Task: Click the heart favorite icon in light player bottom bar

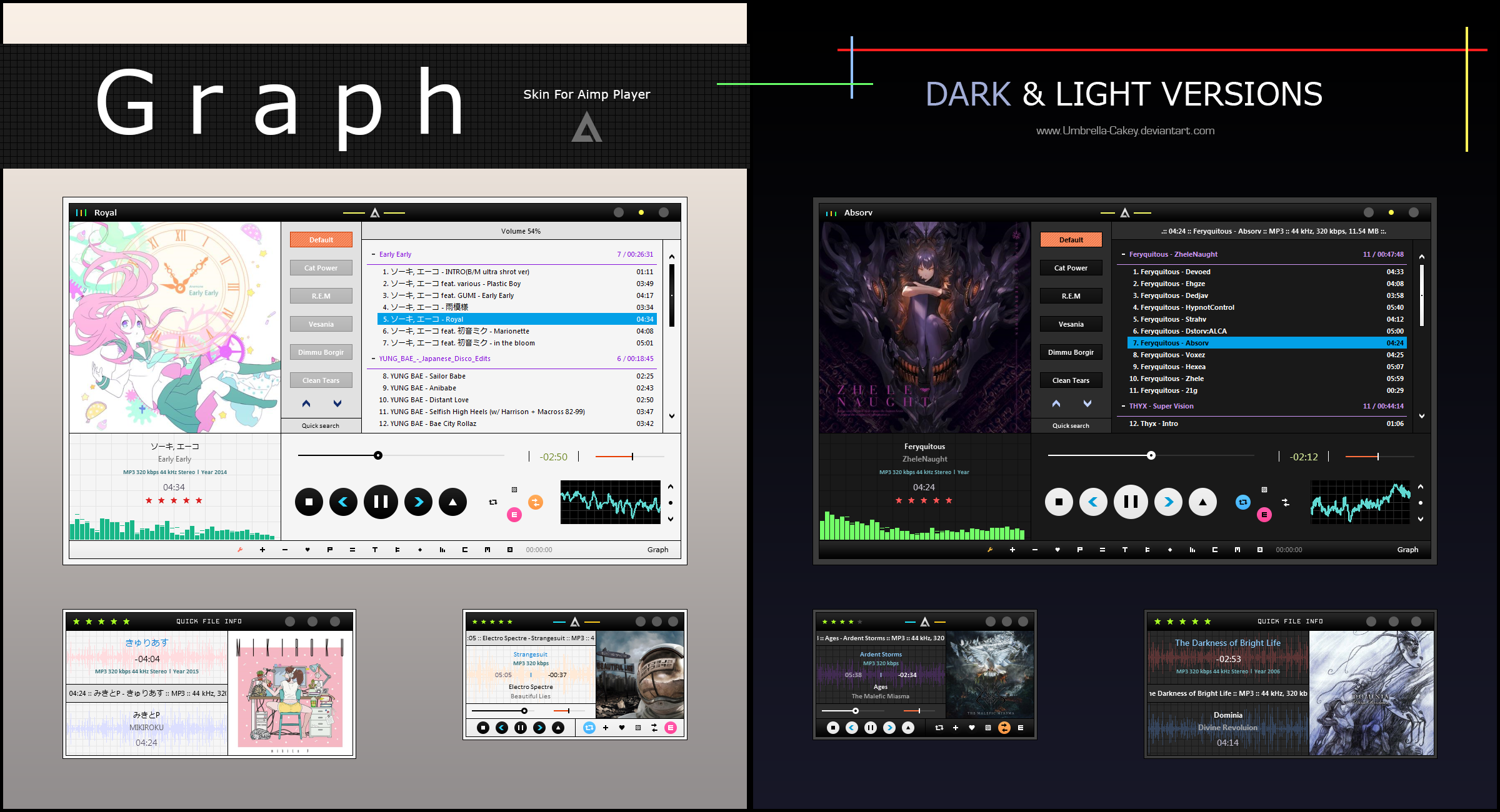Action: (307, 550)
